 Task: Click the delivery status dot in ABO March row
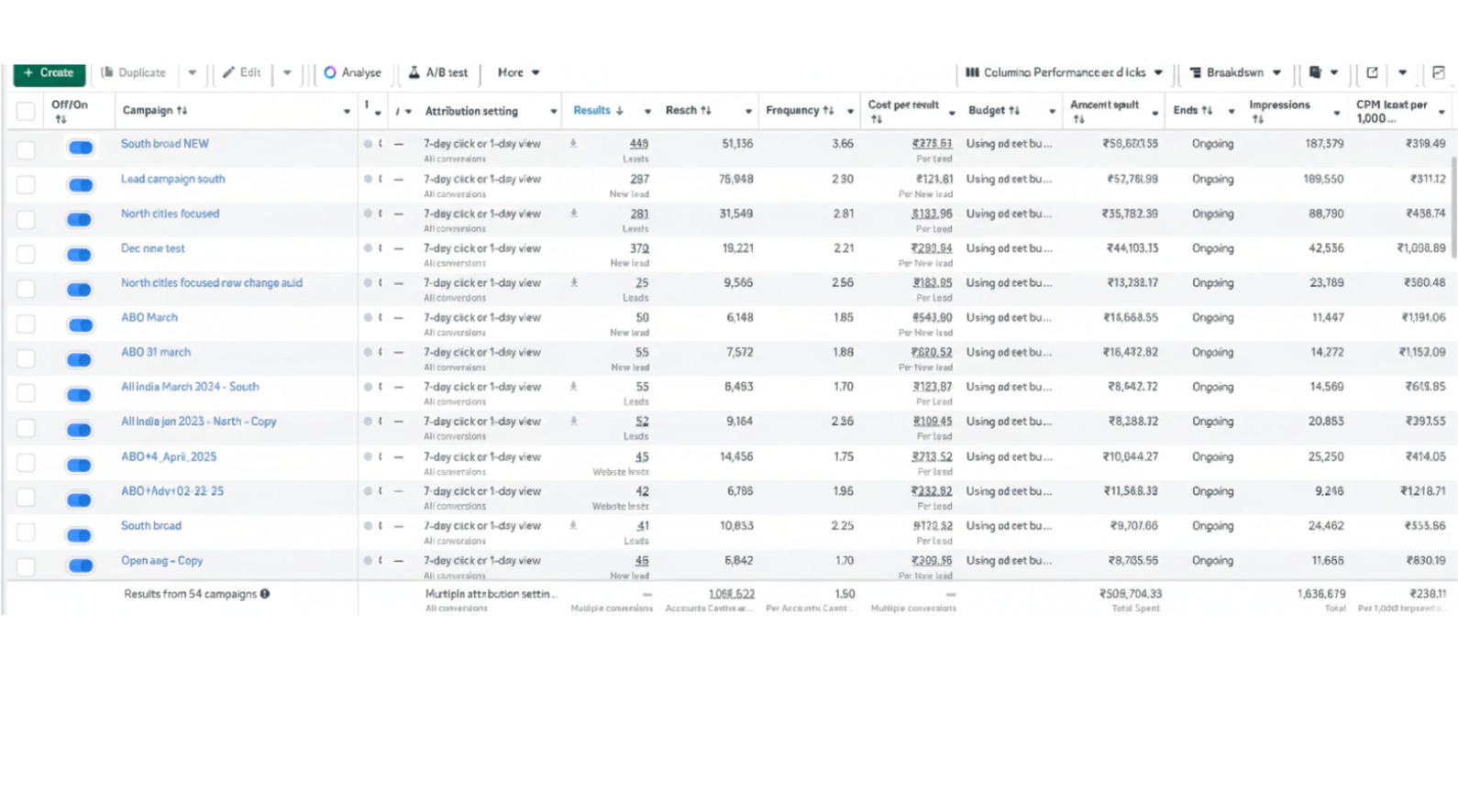[x=368, y=318]
